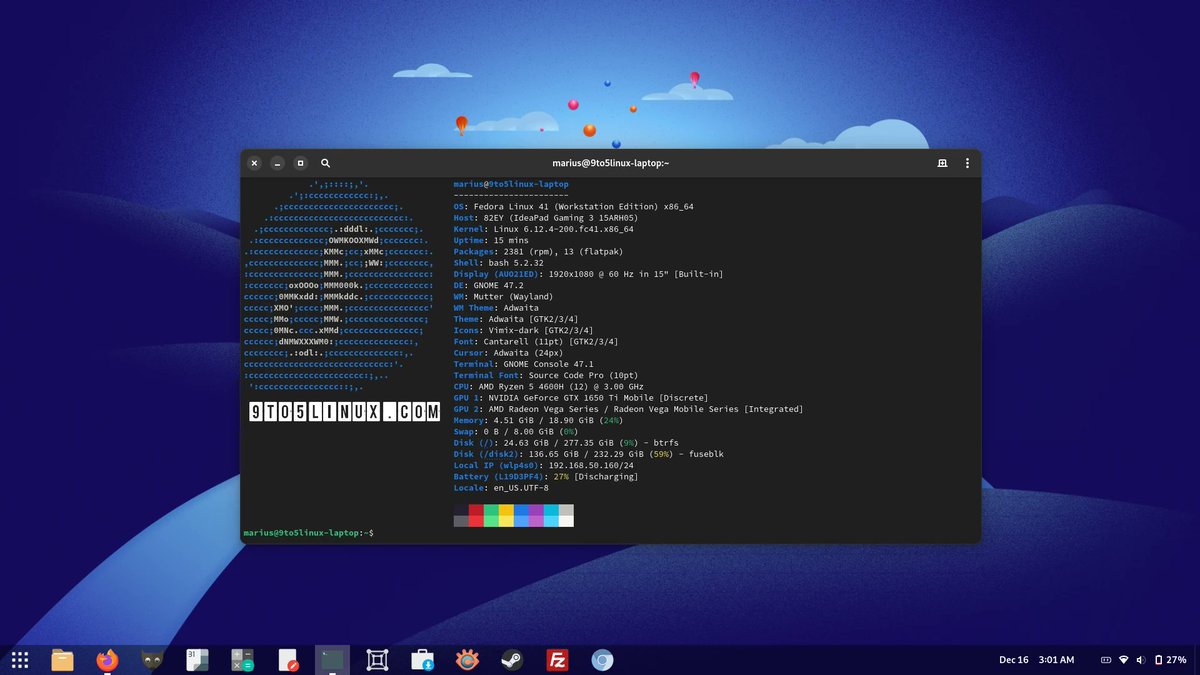Viewport: 1200px width, 675px height.
Task: Show the applications grid
Action: 20,660
